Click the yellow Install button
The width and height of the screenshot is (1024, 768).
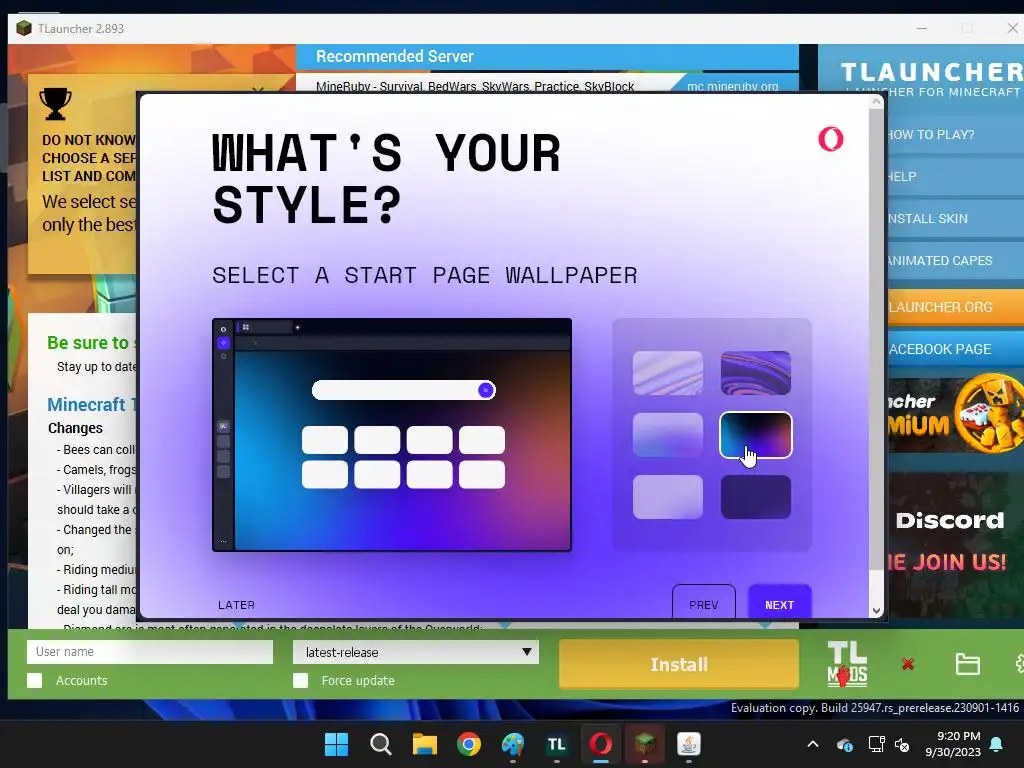coord(679,664)
